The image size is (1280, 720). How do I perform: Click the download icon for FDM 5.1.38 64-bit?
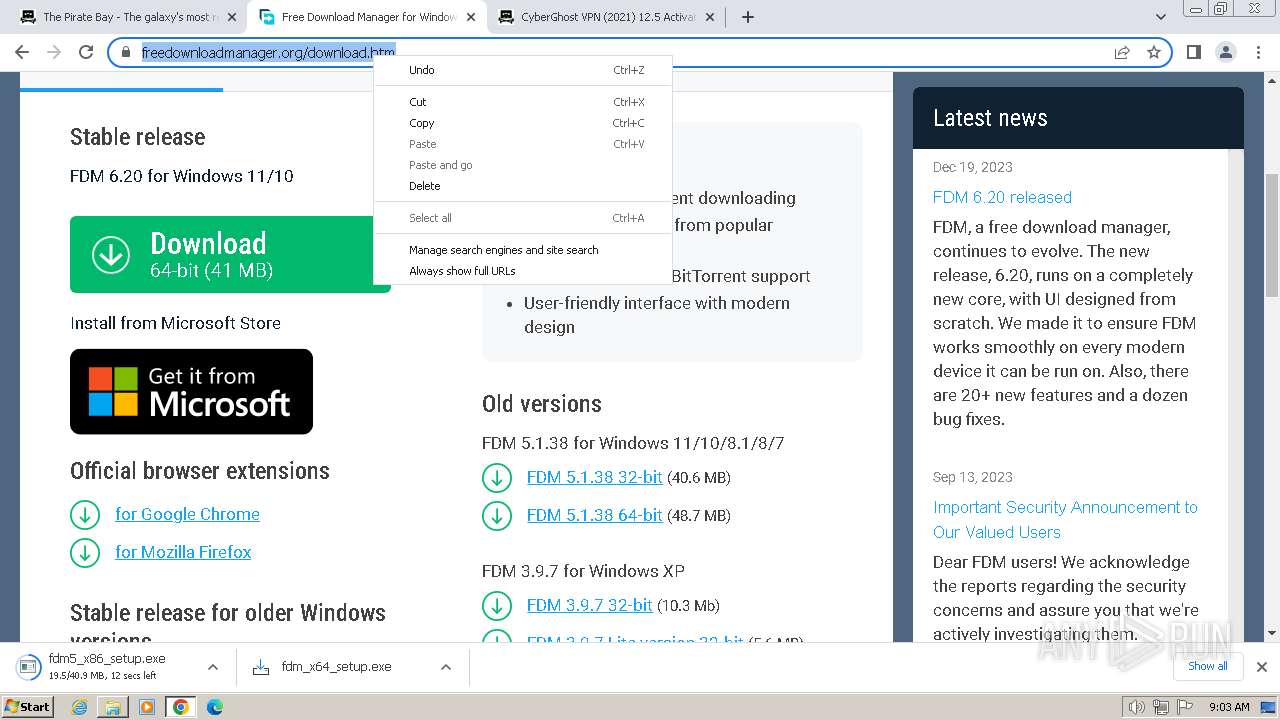coord(497,516)
